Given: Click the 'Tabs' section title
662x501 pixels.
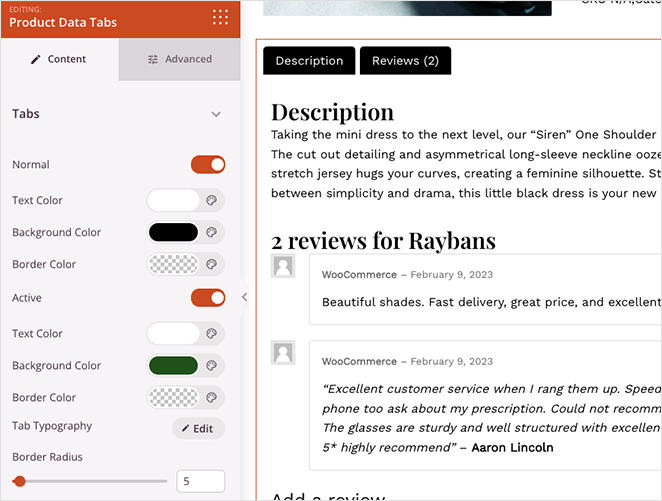Looking at the screenshot, I should [x=26, y=114].
